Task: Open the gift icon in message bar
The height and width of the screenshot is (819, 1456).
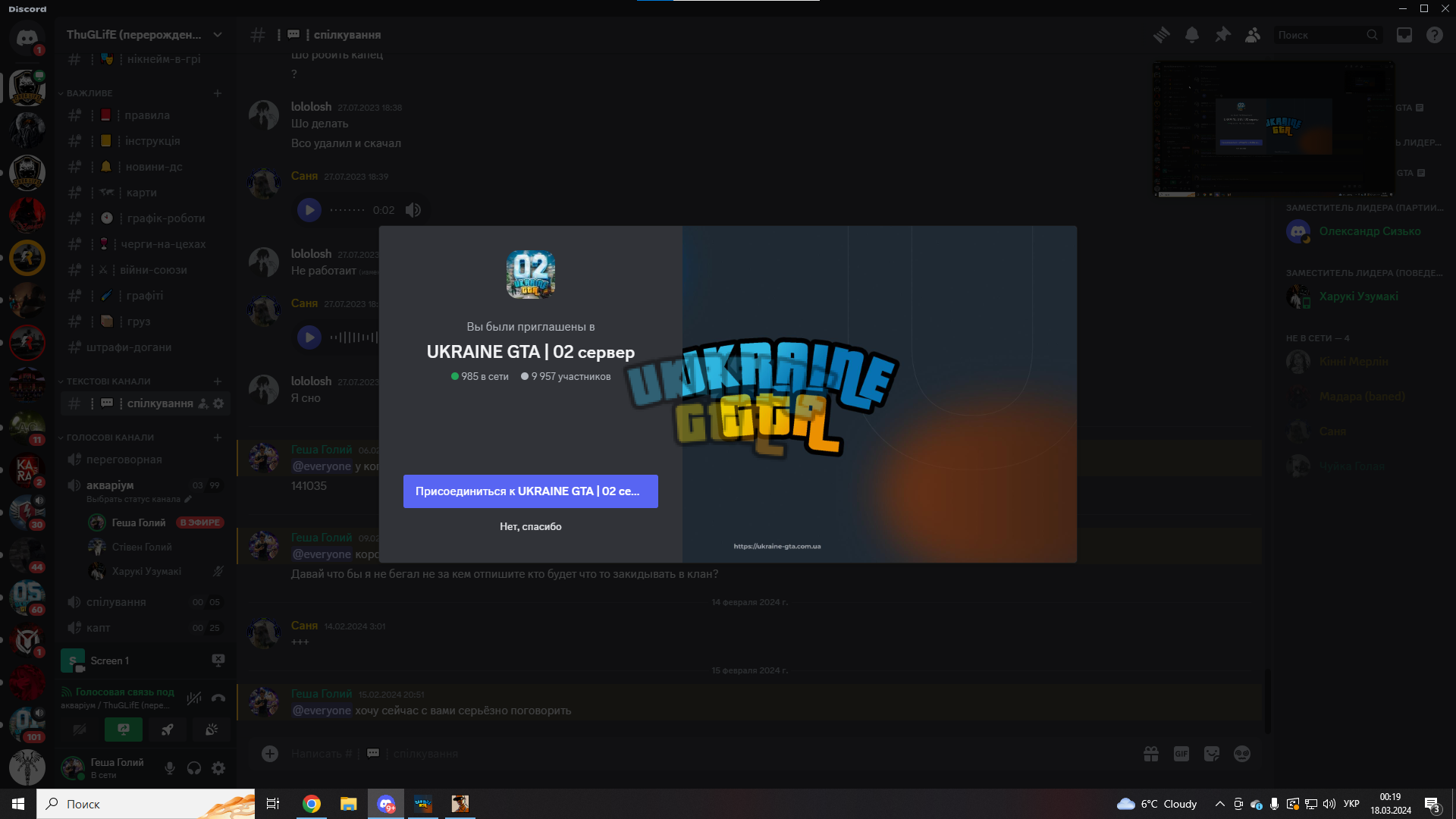Action: click(x=1151, y=754)
